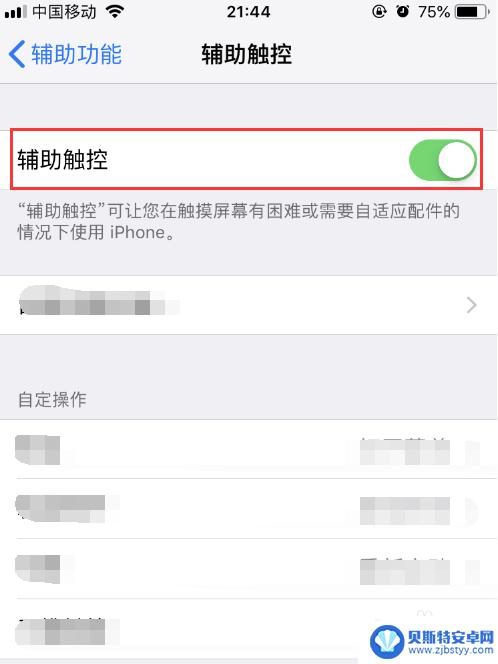Tap the 辅助触控 page title
498x664 pixels.
pyautogui.click(x=246, y=54)
